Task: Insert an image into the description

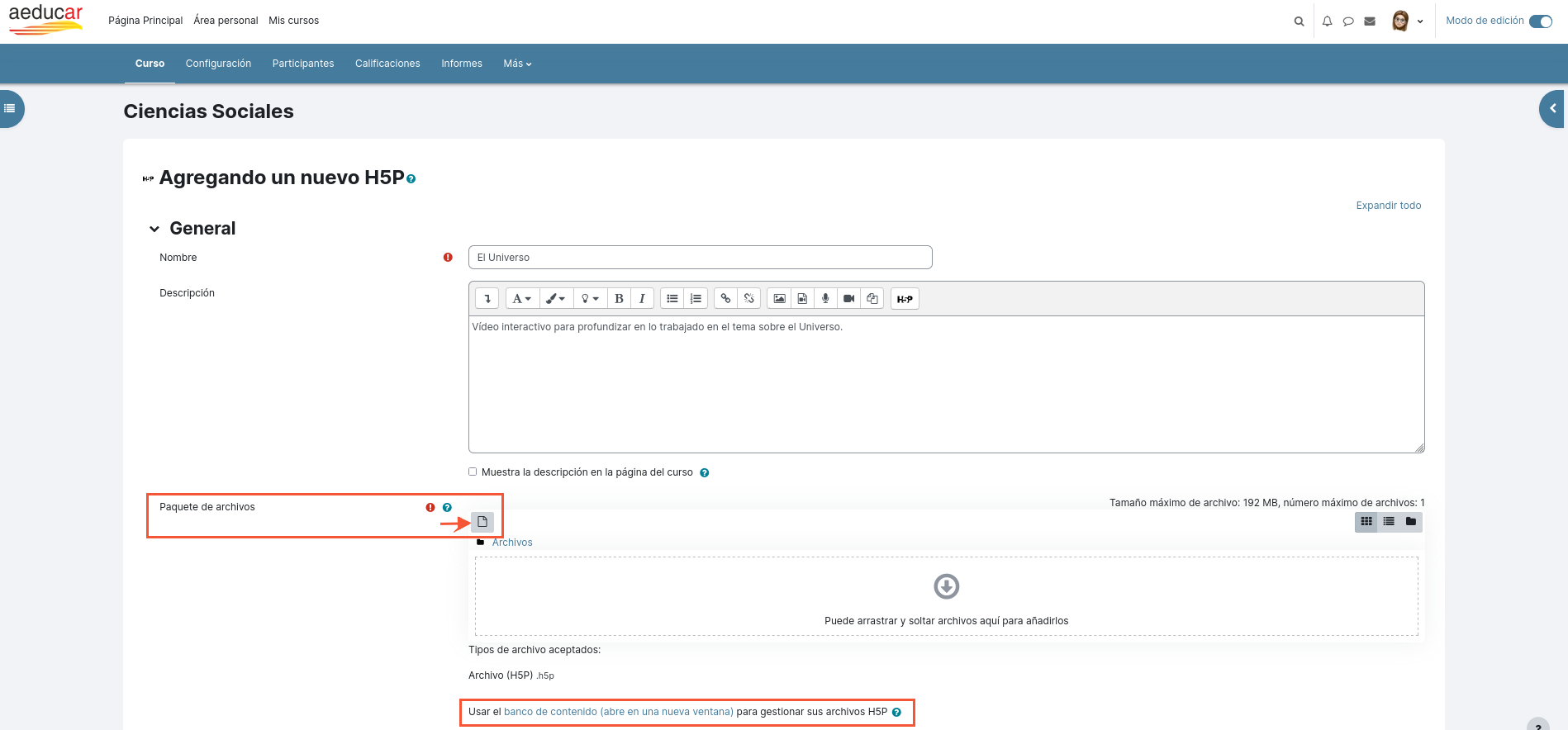Action: [x=779, y=299]
